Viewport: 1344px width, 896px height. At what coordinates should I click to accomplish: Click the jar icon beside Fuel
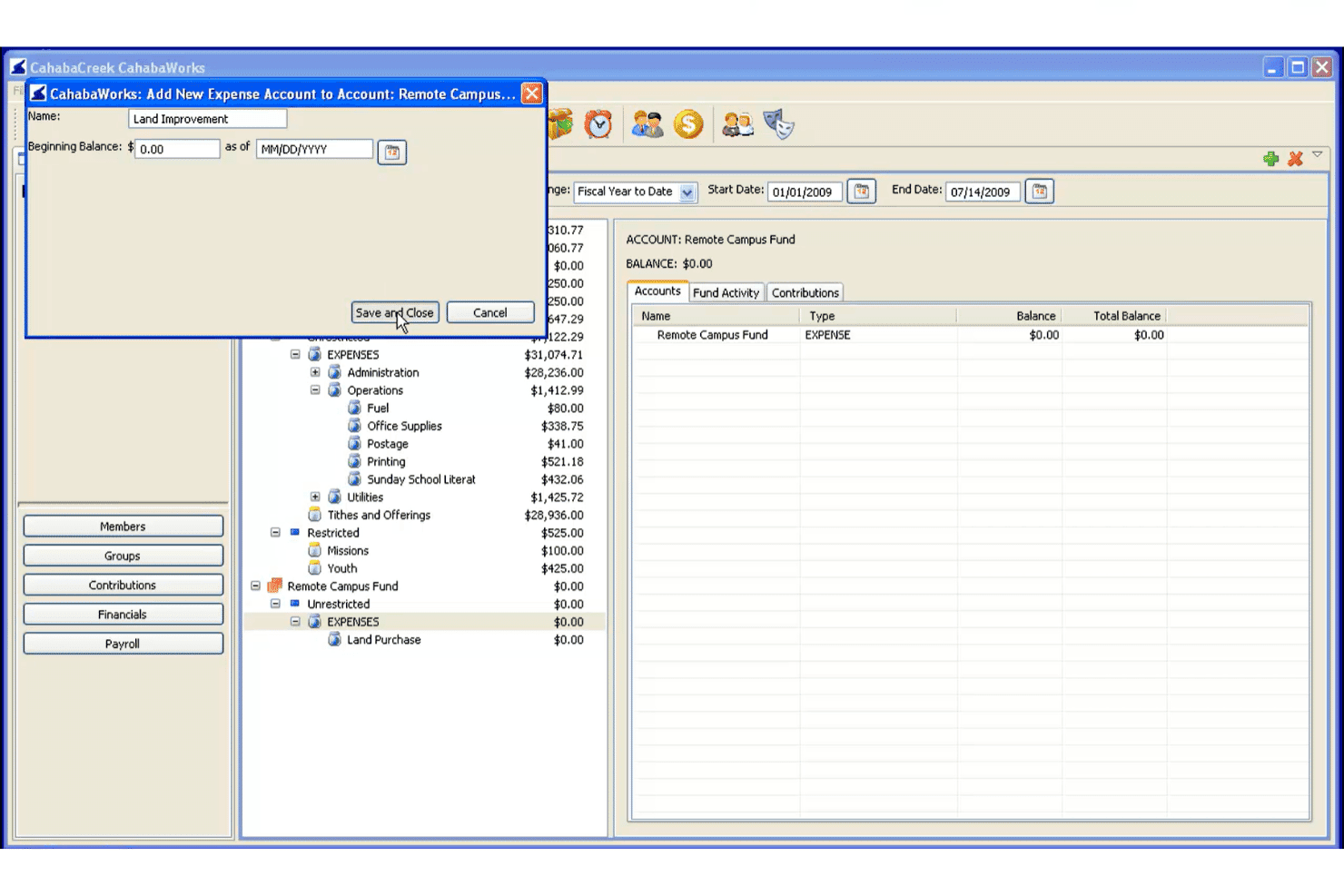click(x=354, y=409)
